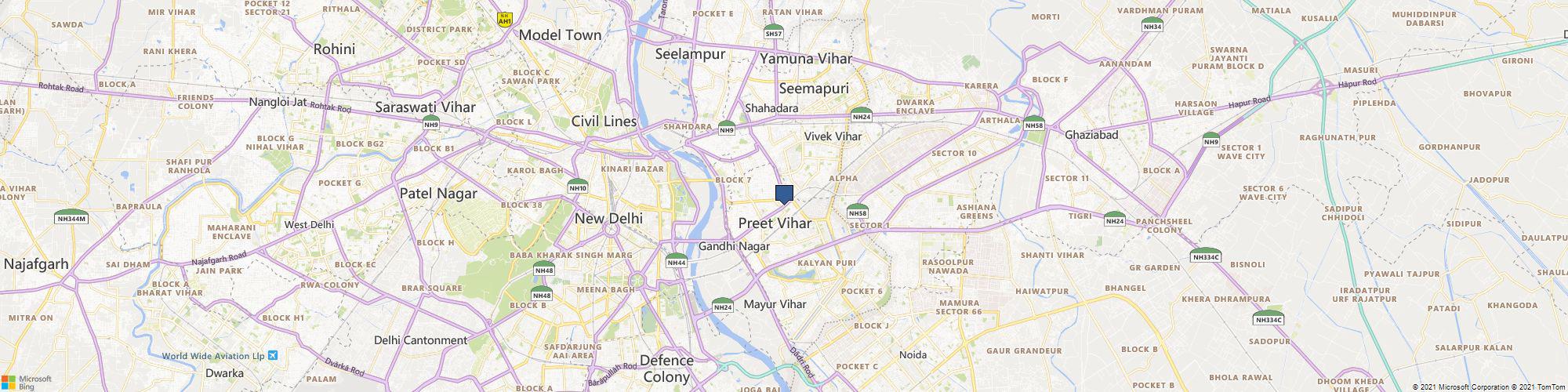Click the Model Town label
The height and width of the screenshot is (392, 1568).
[561, 34]
